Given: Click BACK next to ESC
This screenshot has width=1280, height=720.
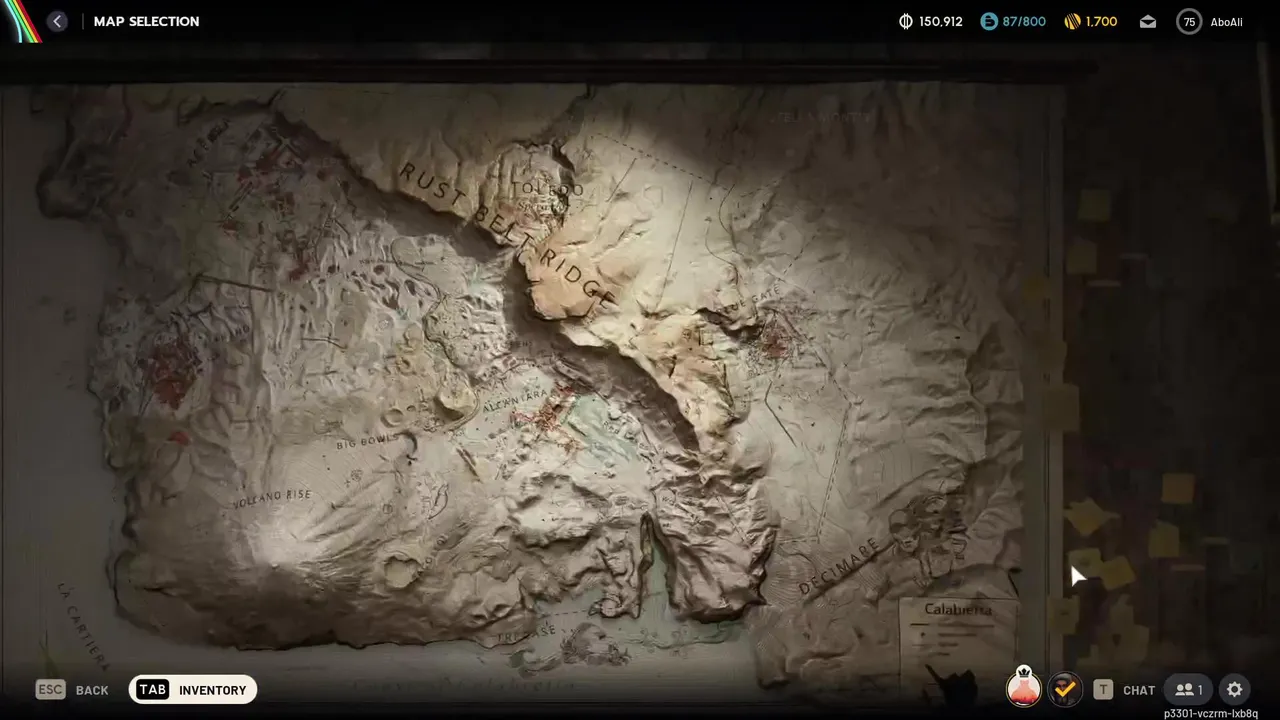Looking at the screenshot, I should (x=92, y=690).
